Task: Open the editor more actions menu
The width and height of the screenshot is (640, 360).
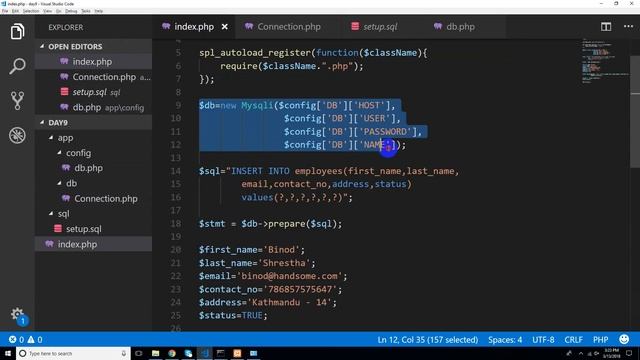Action: coord(628,27)
